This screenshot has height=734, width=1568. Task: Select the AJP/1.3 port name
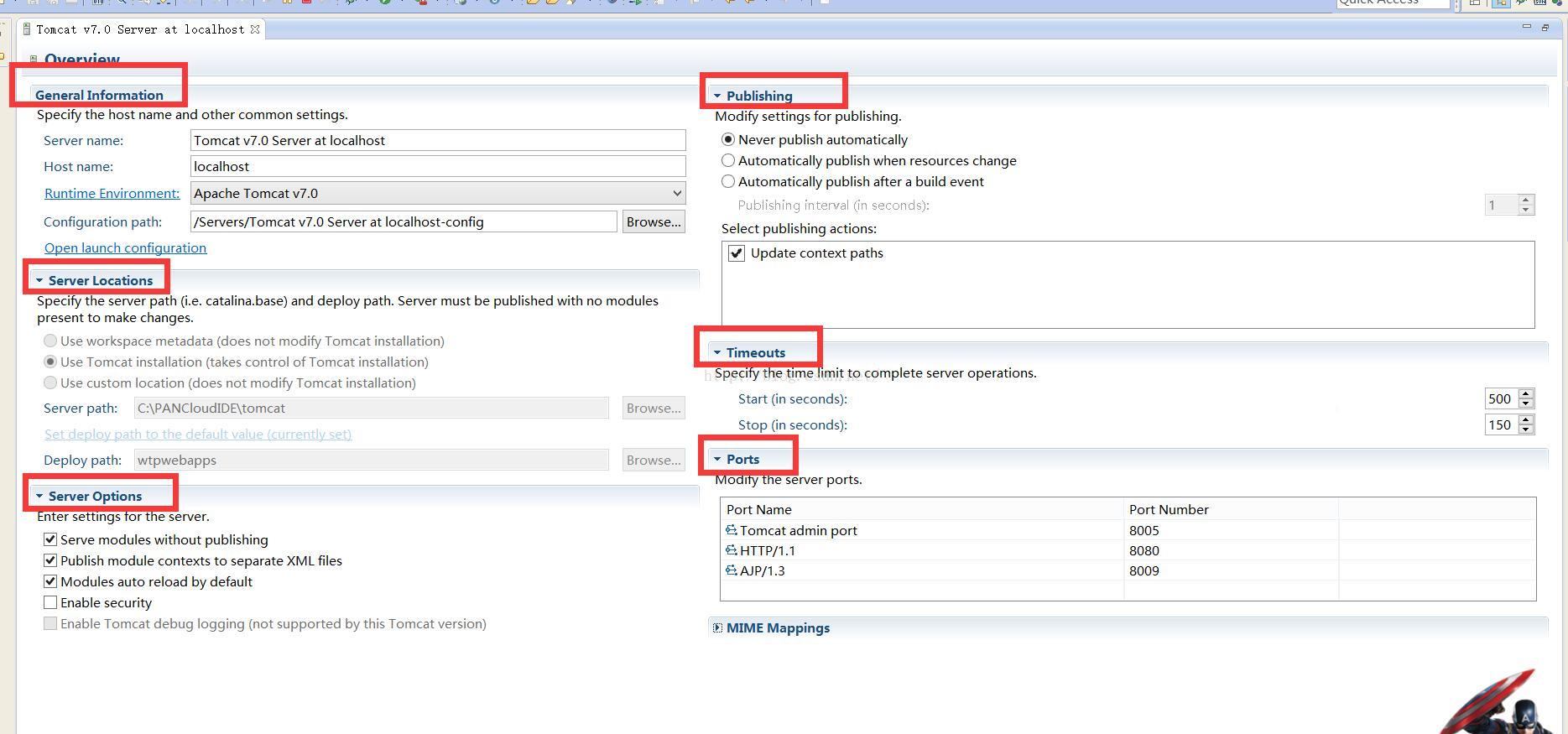(x=763, y=570)
